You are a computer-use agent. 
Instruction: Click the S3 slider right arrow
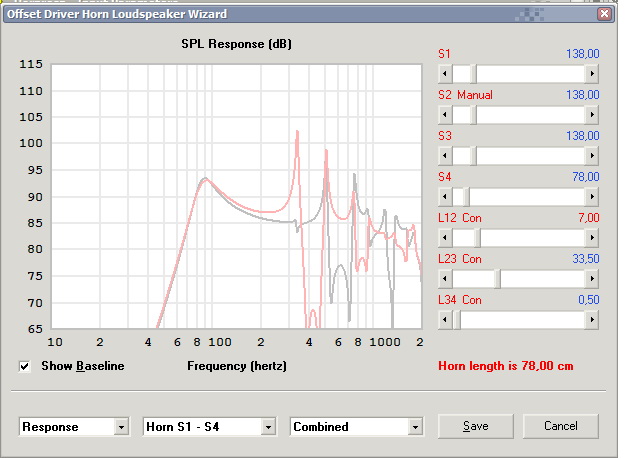click(592, 156)
